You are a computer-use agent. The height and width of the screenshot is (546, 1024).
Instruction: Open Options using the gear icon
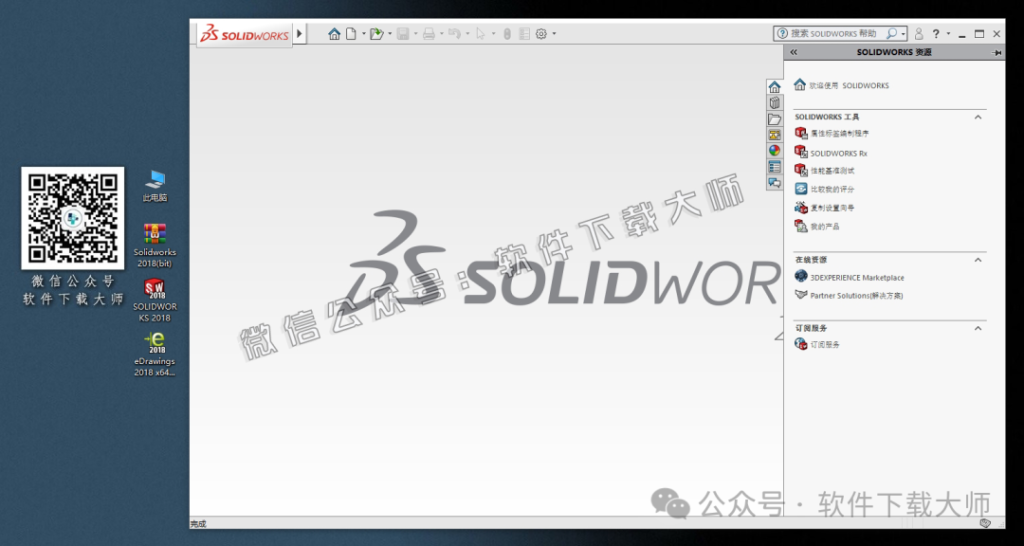click(541, 34)
